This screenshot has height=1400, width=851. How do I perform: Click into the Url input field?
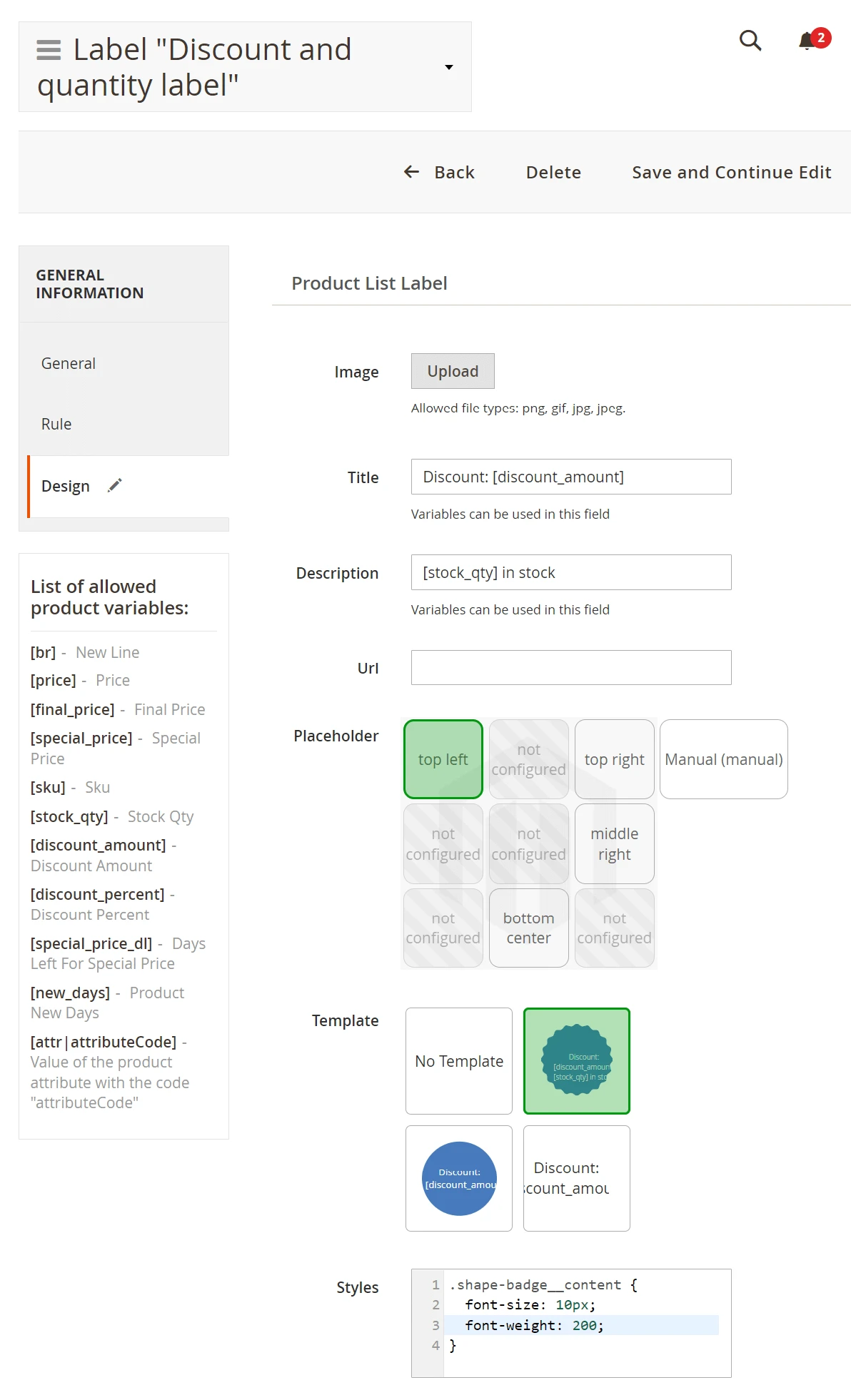[571, 668]
